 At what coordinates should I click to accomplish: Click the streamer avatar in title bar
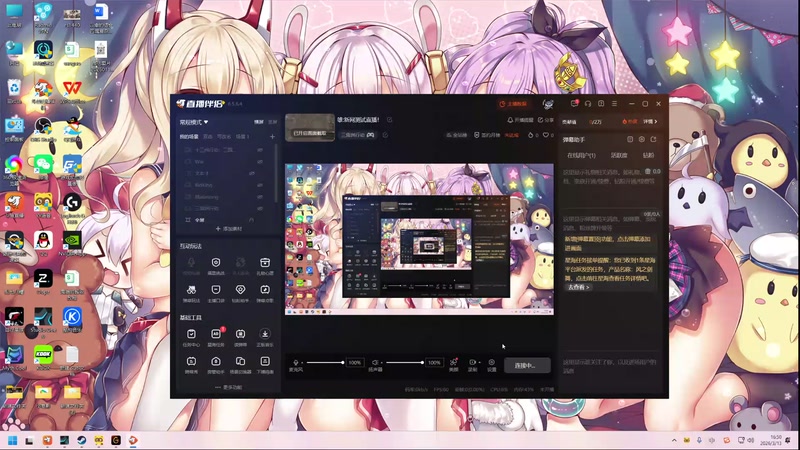pyautogui.click(x=548, y=104)
